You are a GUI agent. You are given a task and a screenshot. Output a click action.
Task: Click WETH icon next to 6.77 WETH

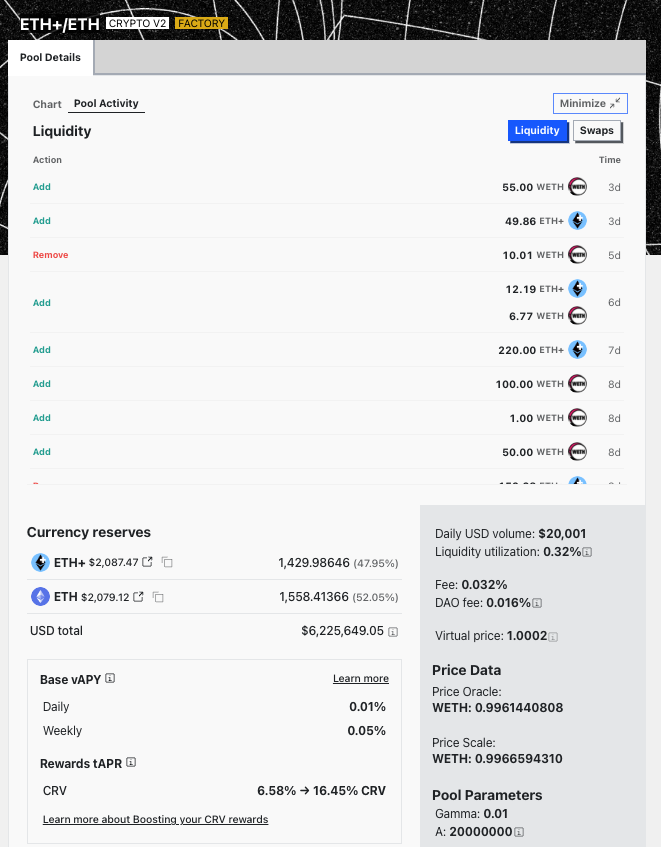click(577, 316)
